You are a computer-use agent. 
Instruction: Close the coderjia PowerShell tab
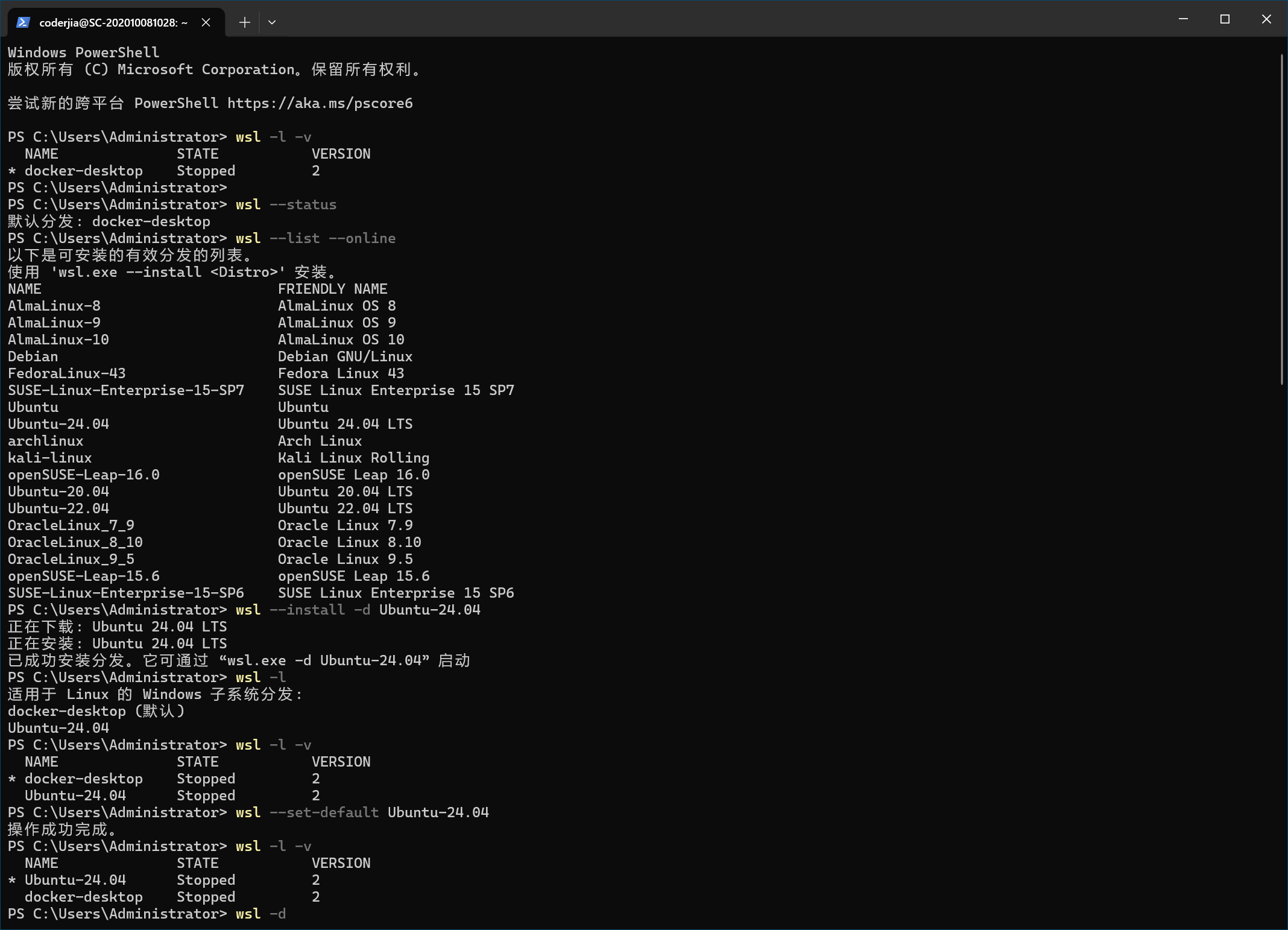pos(206,22)
